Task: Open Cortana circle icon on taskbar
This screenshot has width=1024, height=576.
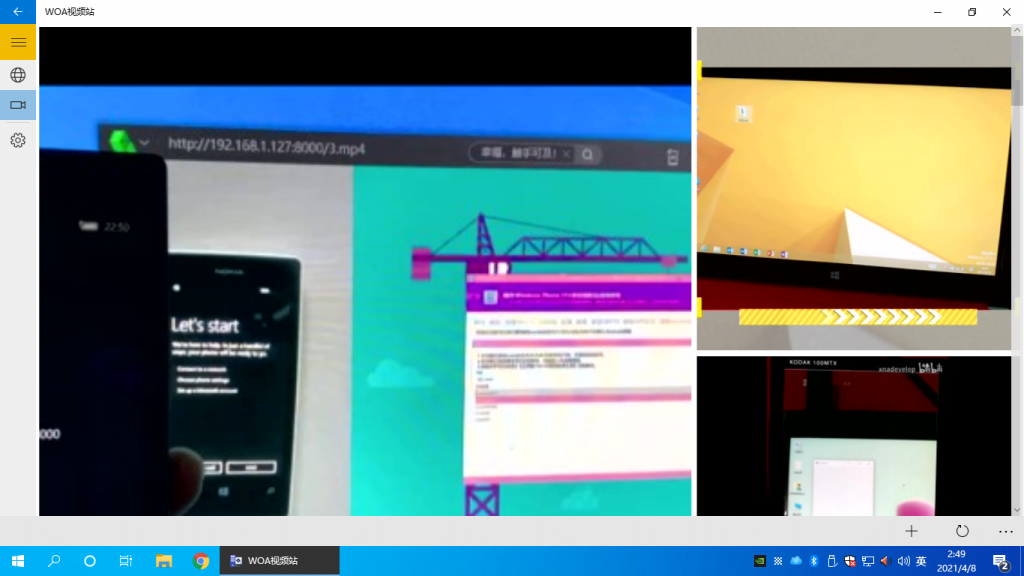Action: 90,561
